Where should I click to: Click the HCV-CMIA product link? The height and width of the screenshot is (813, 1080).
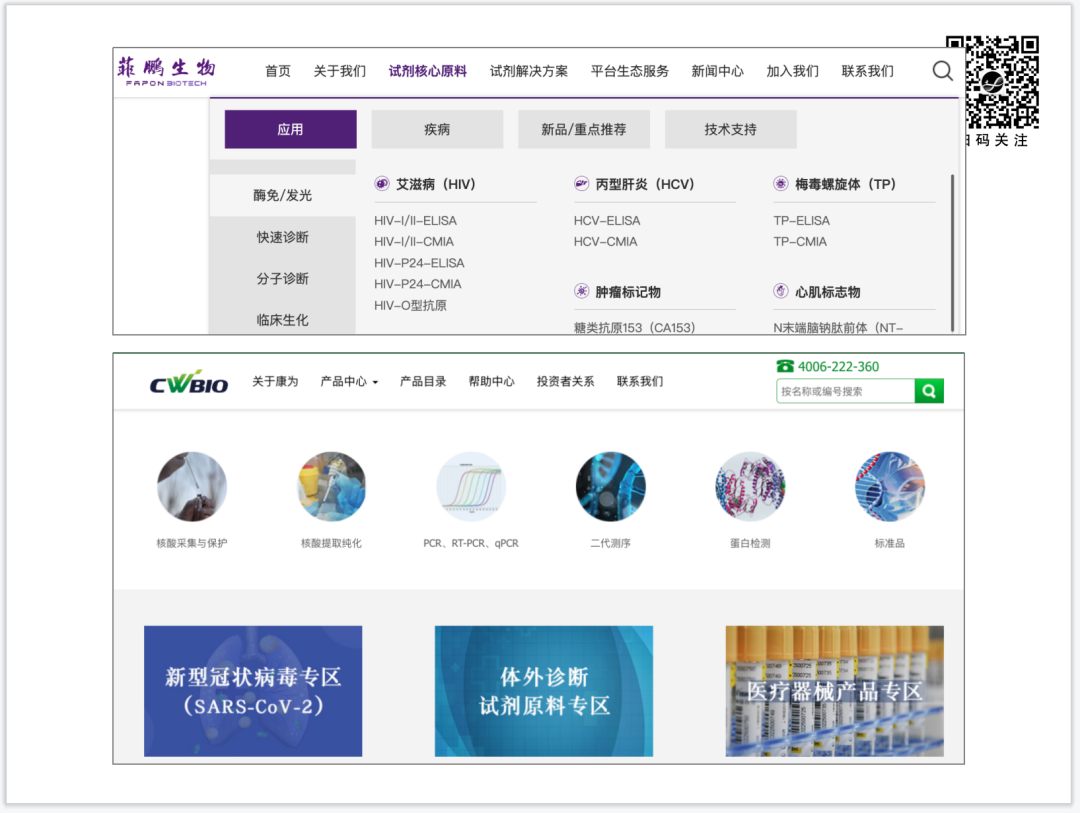(x=605, y=242)
